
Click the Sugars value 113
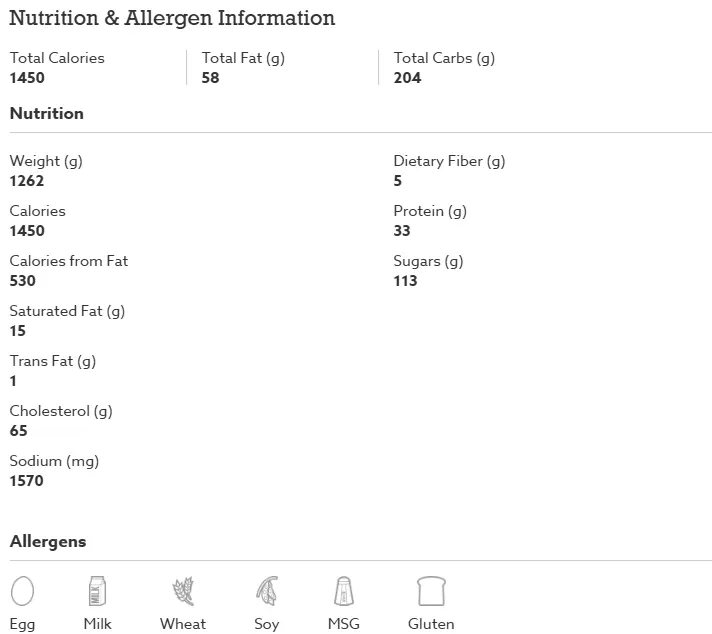coord(405,281)
